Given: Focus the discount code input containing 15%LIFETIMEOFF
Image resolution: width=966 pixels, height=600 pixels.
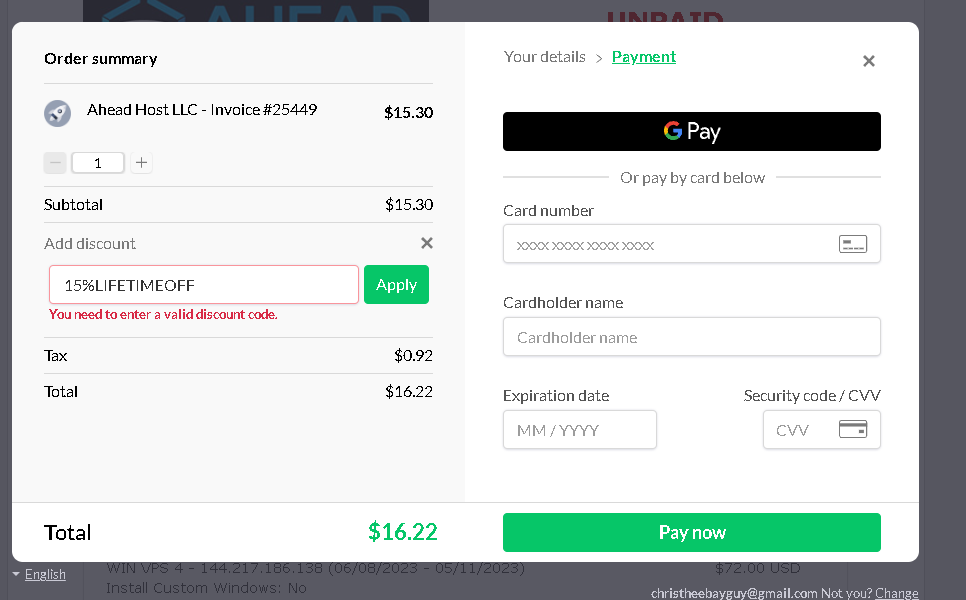Looking at the screenshot, I should [x=204, y=285].
